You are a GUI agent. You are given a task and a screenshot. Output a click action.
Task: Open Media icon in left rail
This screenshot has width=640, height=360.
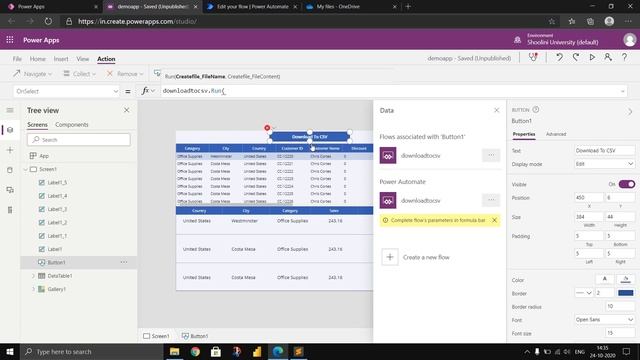[10, 190]
